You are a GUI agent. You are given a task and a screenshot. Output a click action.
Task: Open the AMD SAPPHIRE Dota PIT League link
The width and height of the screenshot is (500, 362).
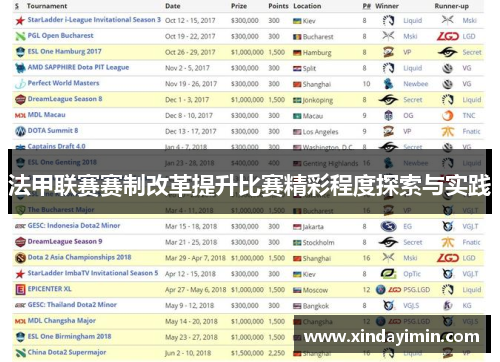78,67
